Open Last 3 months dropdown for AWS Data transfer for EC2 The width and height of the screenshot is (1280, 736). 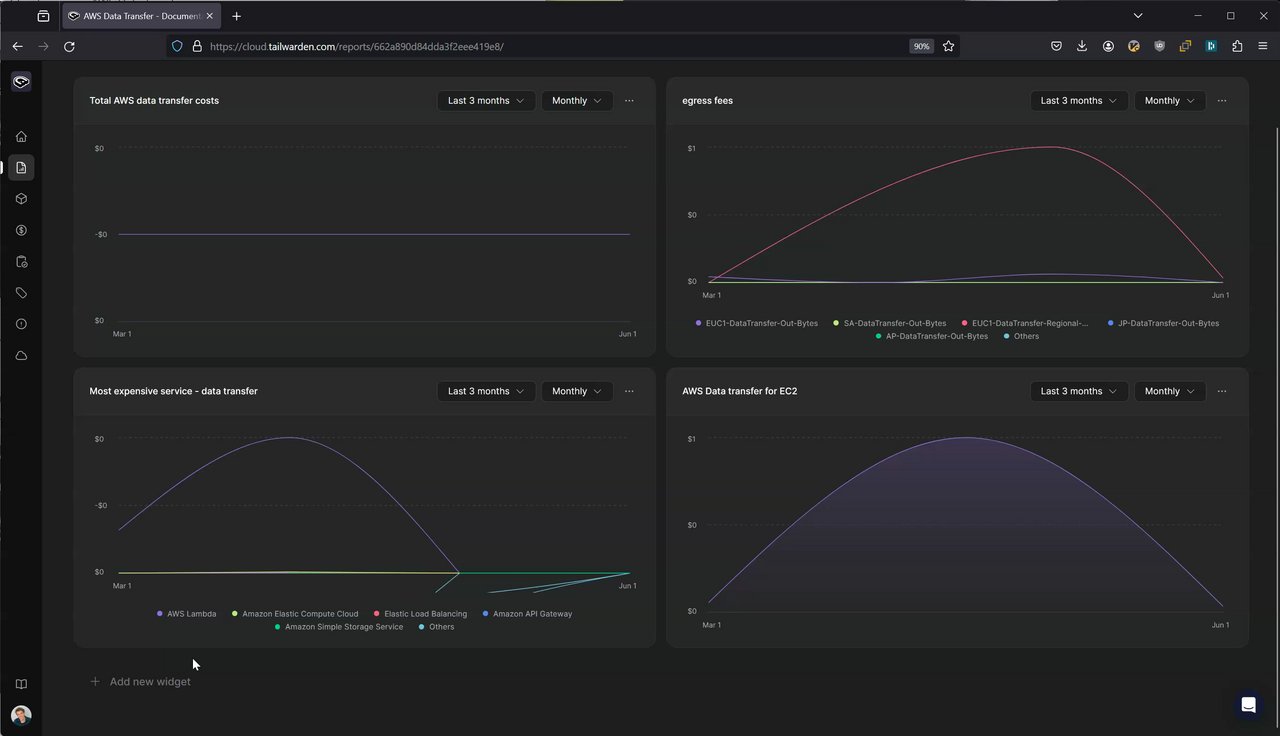tap(1079, 391)
